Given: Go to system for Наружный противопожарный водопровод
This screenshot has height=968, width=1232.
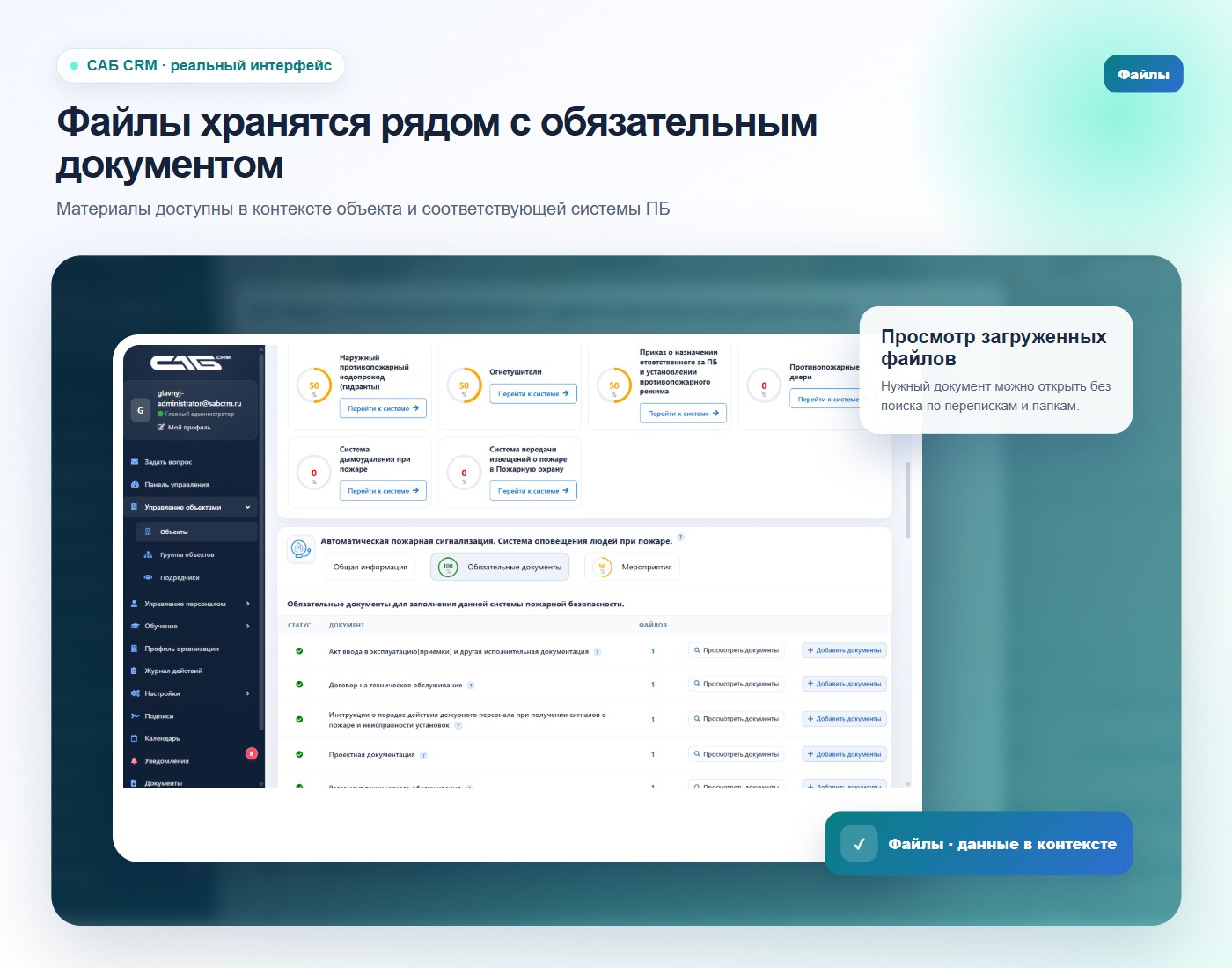Looking at the screenshot, I should (x=383, y=408).
